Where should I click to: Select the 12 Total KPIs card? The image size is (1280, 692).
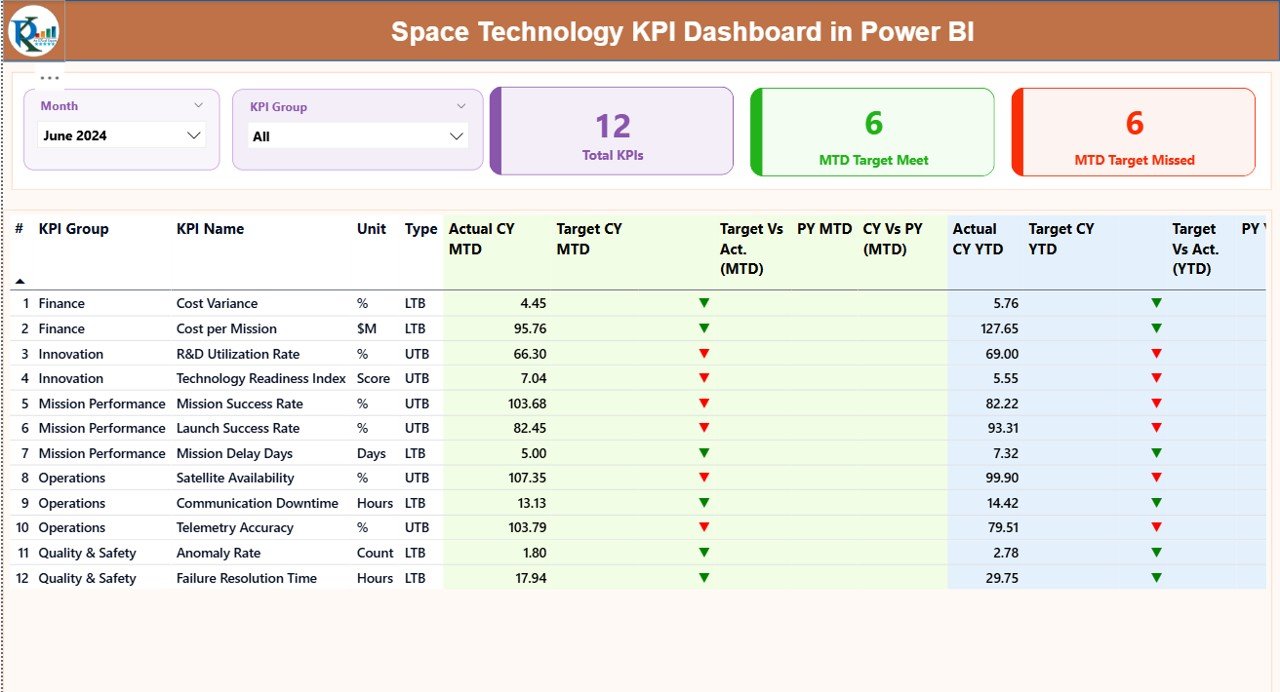tap(611, 131)
